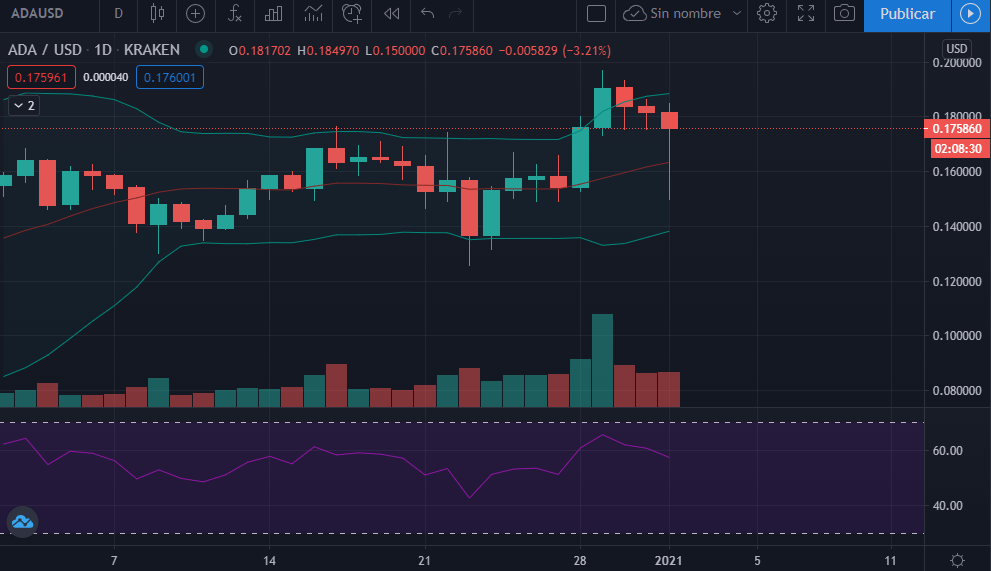Click the 2021 date label on time axis
The width and height of the screenshot is (991, 571).
coord(668,560)
